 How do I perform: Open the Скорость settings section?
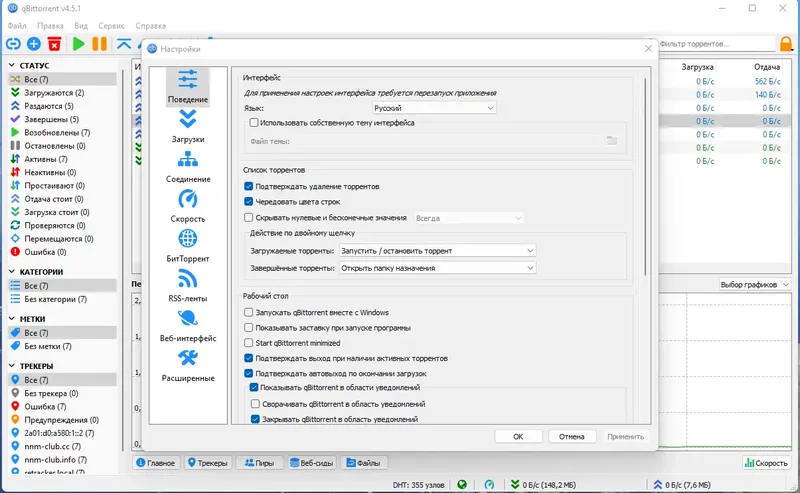(x=188, y=206)
